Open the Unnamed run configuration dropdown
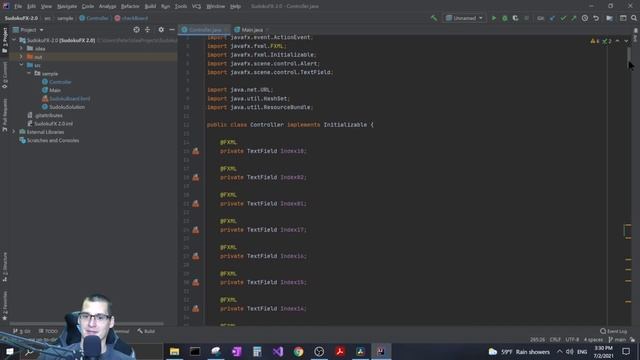 464,18
